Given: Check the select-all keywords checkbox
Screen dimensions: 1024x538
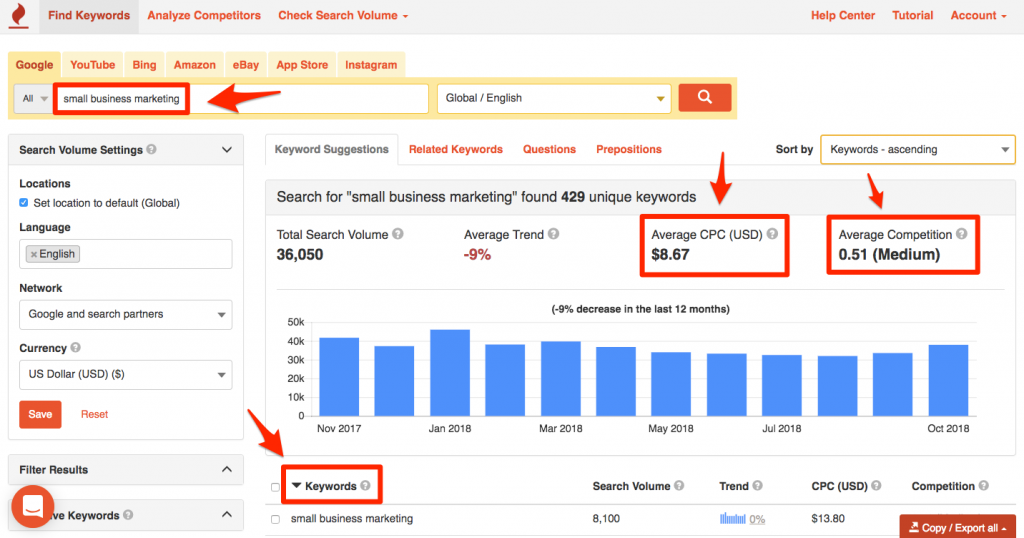Looking at the screenshot, I should 275,487.
